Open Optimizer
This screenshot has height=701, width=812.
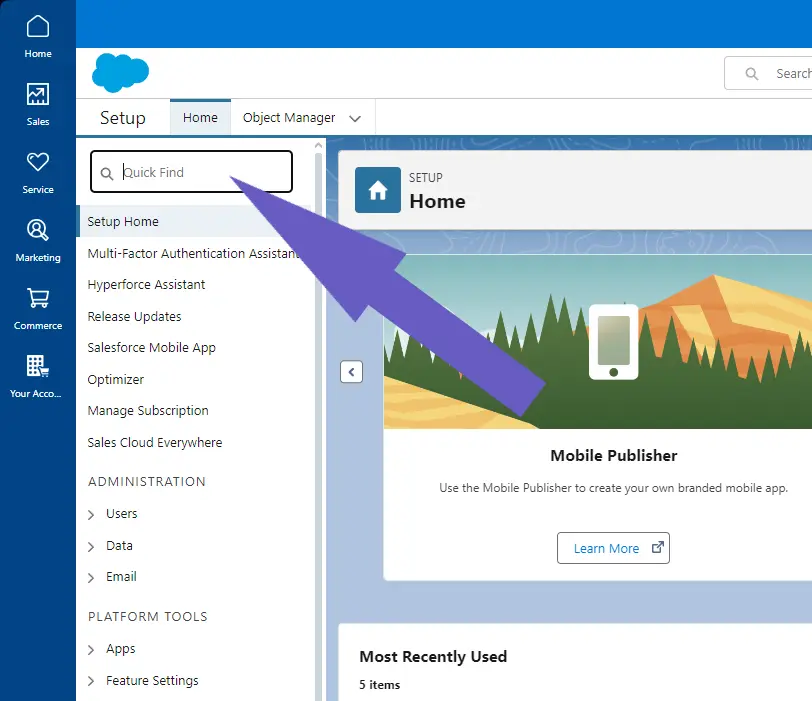[x=115, y=379]
